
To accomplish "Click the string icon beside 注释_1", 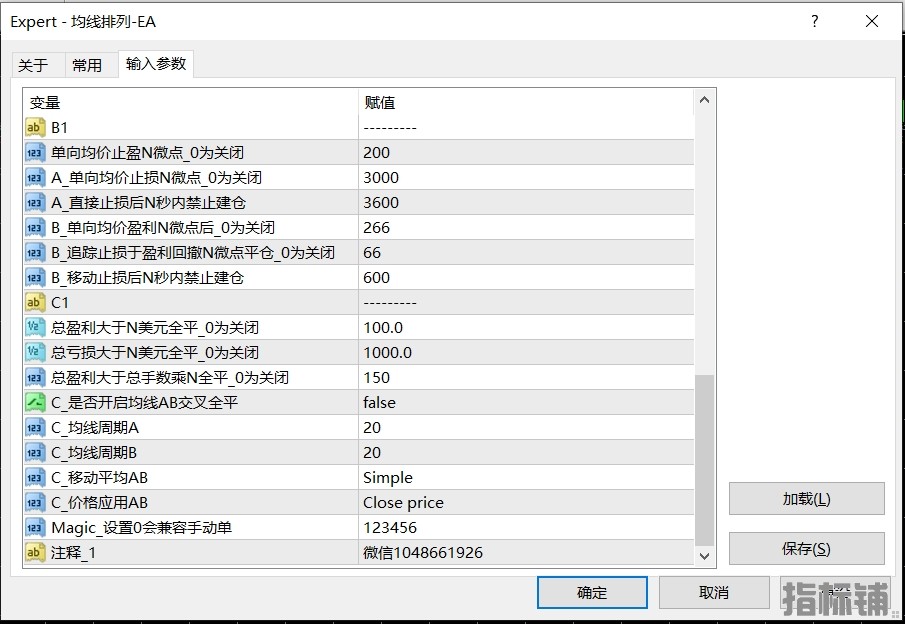I will pyautogui.click(x=35, y=552).
